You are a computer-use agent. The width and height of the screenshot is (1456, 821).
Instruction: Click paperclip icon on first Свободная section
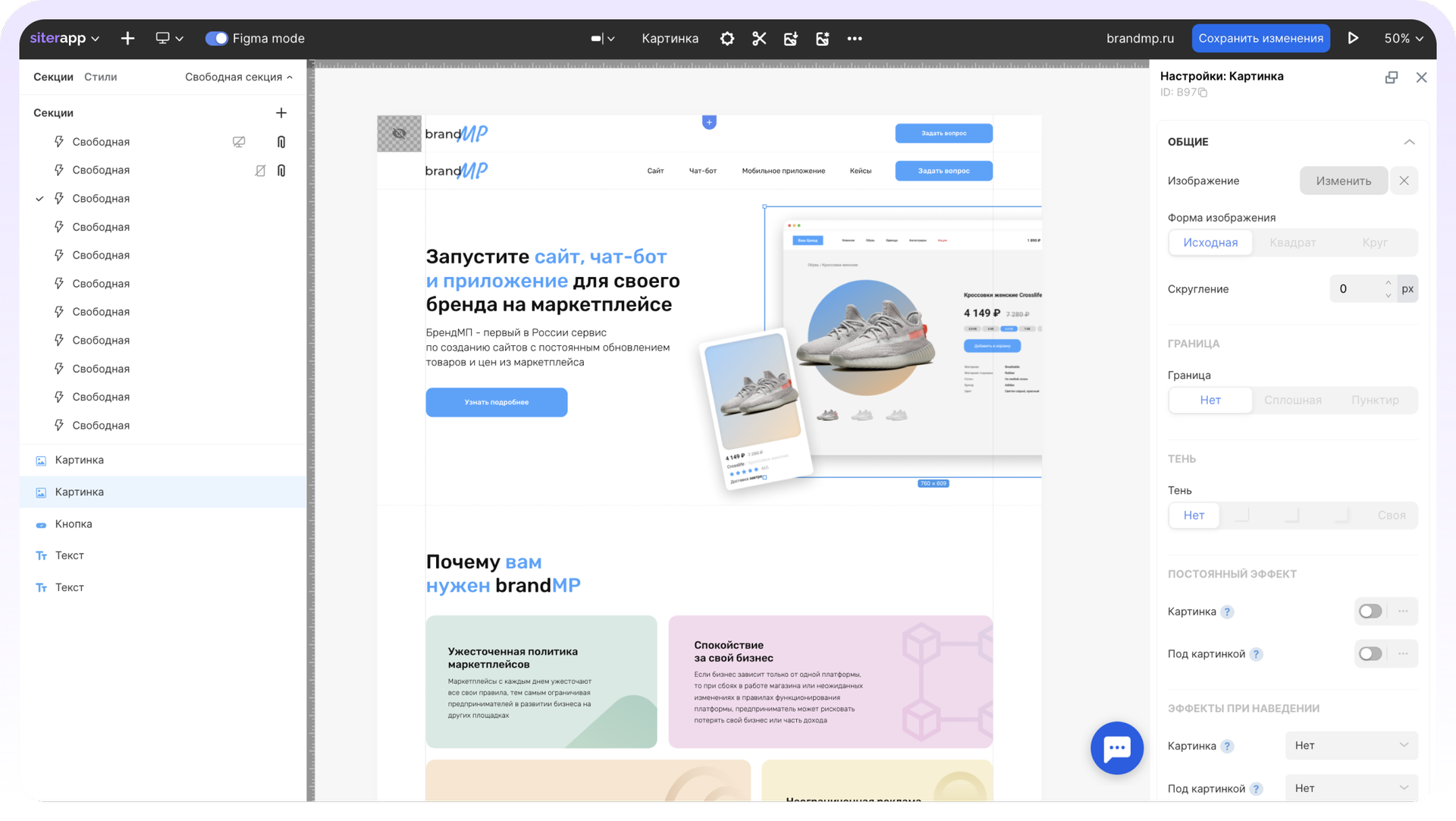point(281,142)
